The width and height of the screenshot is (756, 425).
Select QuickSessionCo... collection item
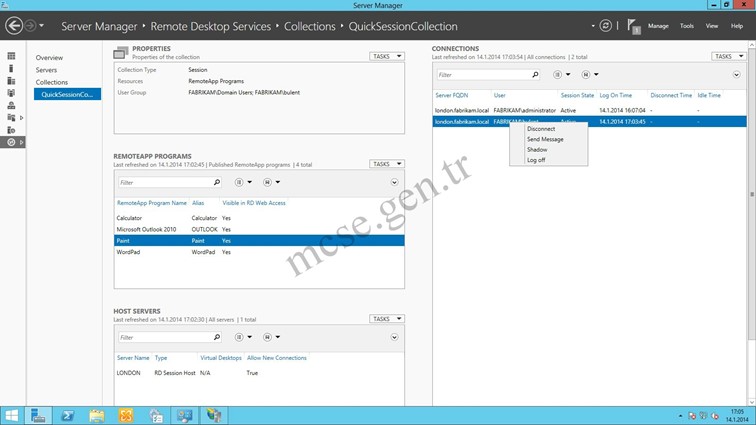67,94
